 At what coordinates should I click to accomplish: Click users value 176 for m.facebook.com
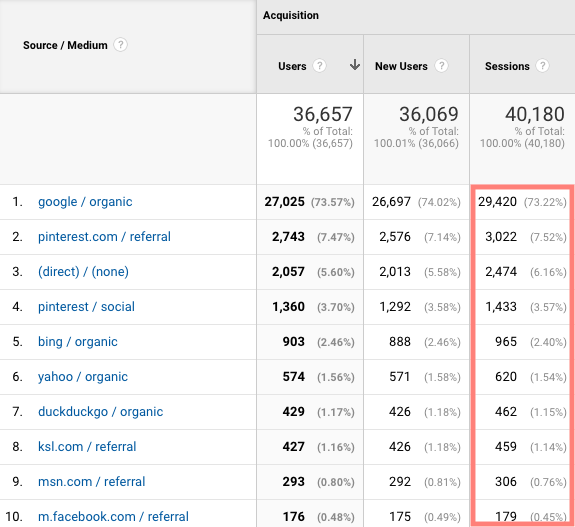294,517
